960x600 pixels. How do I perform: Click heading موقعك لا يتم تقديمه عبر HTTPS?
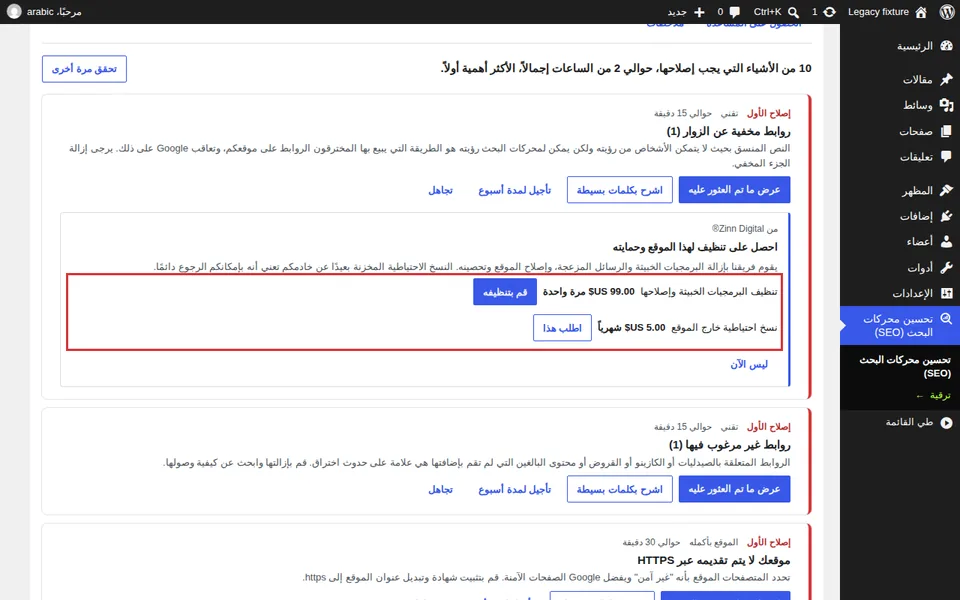(714, 560)
